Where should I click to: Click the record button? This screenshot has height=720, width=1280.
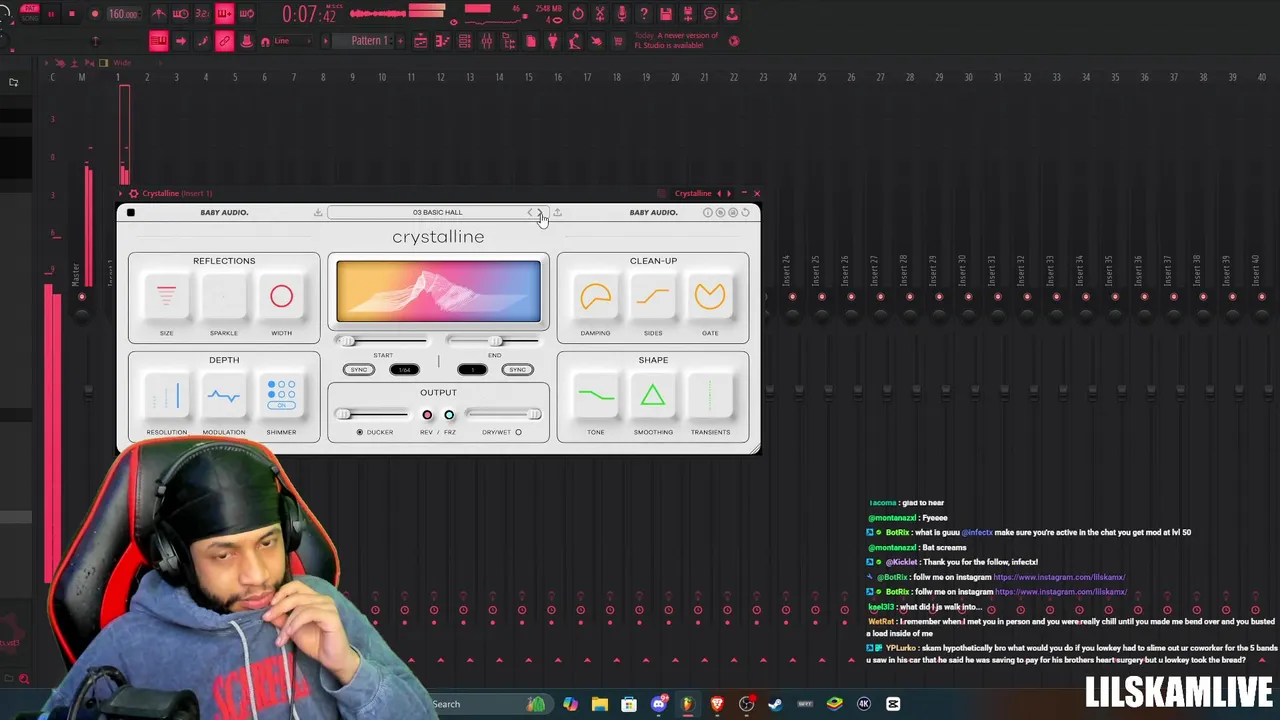(95, 14)
